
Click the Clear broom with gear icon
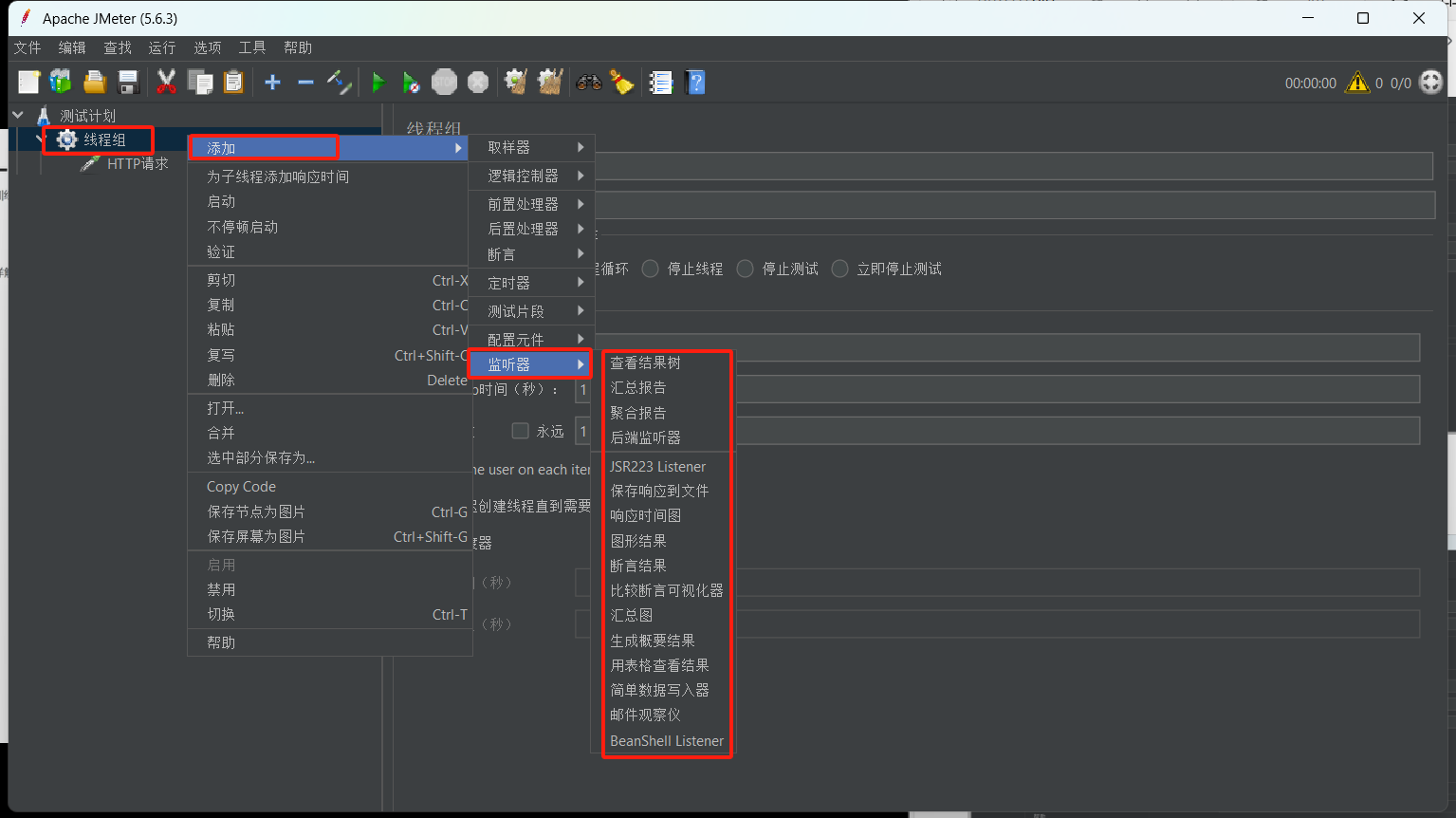pyautogui.click(x=515, y=83)
